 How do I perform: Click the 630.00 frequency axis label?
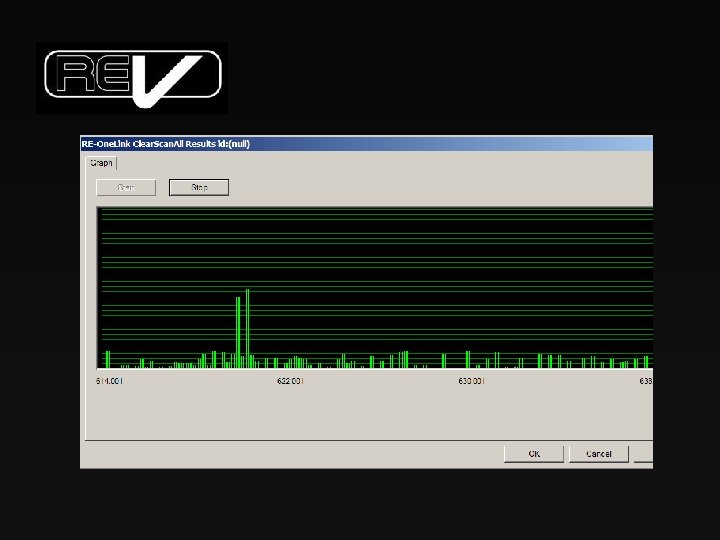(471, 381)
